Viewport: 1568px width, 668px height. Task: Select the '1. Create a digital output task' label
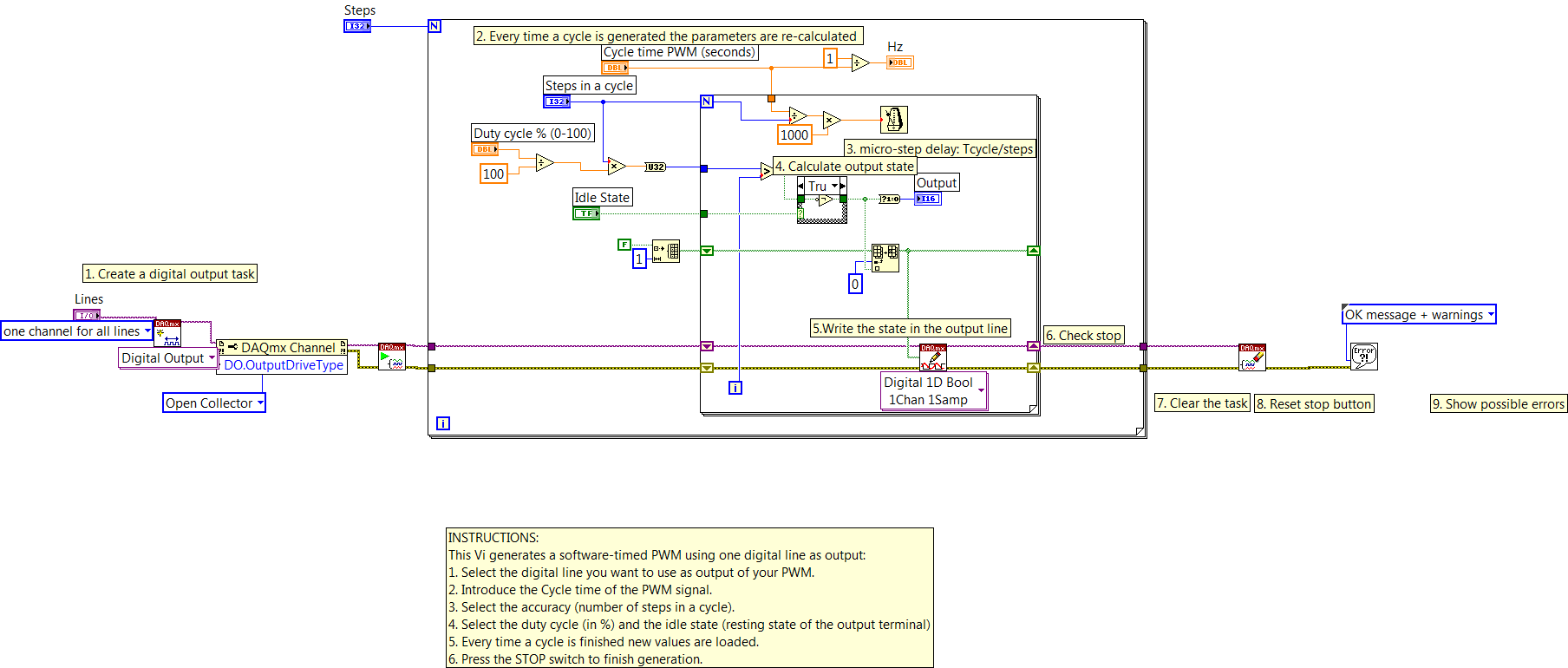170,274
